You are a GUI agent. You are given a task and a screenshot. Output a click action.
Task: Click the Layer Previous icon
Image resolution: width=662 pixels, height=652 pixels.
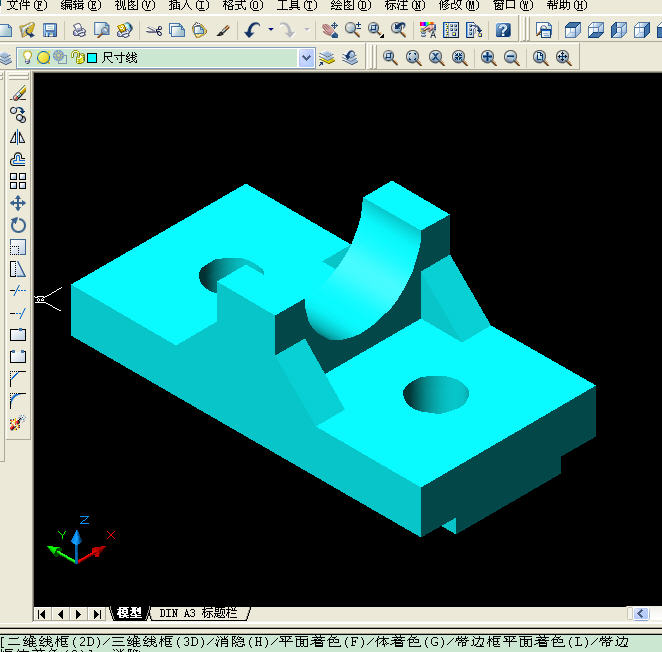pos(350,58)
